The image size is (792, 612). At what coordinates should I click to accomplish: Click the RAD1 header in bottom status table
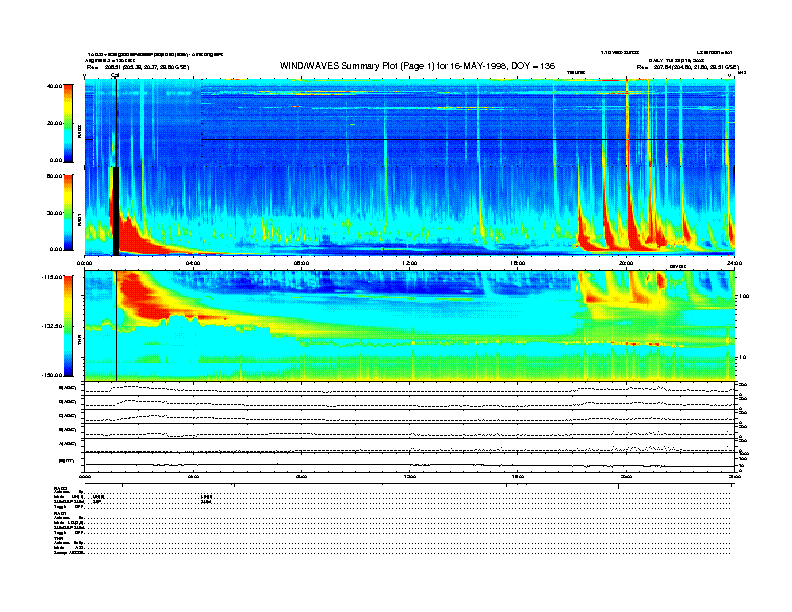(60, 514)
